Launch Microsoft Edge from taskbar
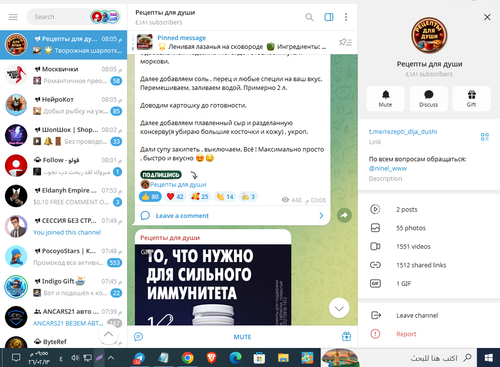Image resolution: width=500 pixels, height=367 pixels. coord(235,358)
